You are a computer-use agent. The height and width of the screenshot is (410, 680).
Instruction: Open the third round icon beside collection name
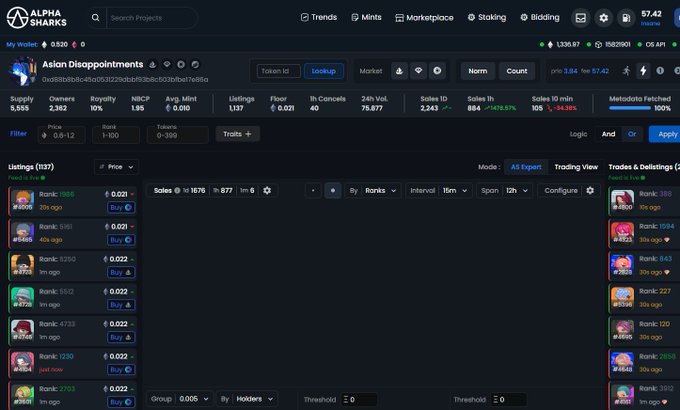pos(181,65)
